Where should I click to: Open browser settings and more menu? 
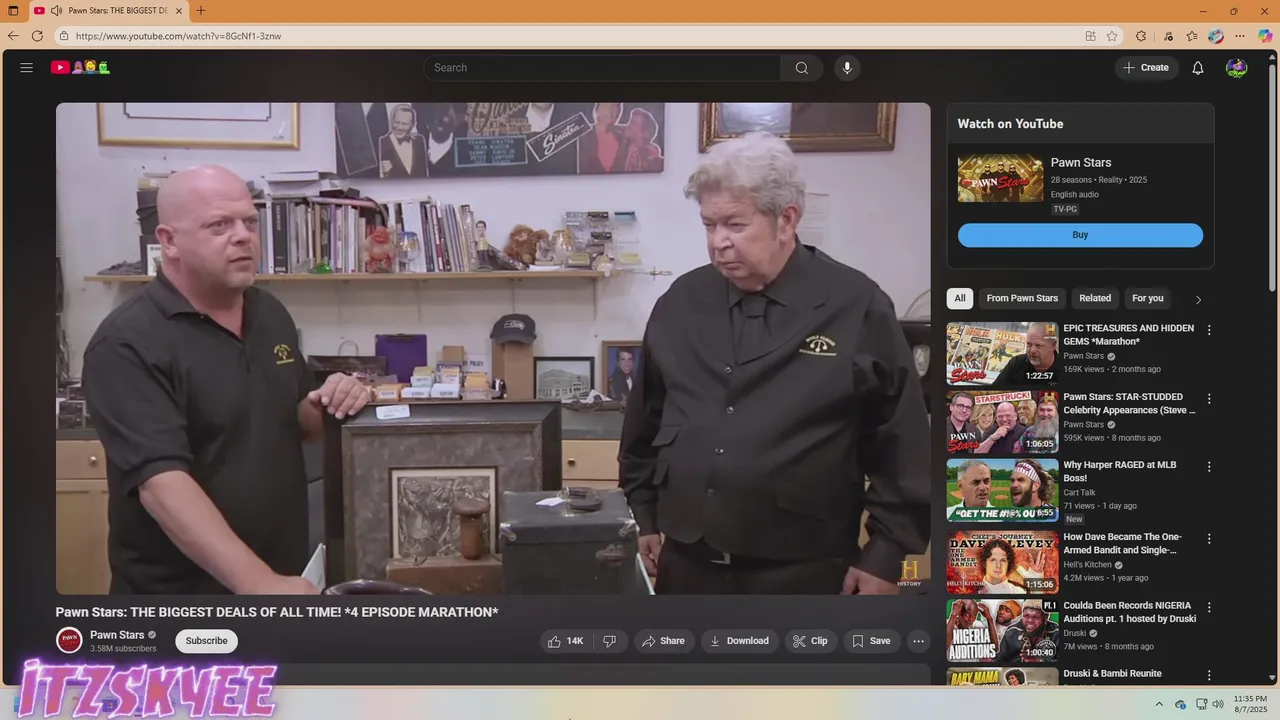point(1240,36)
